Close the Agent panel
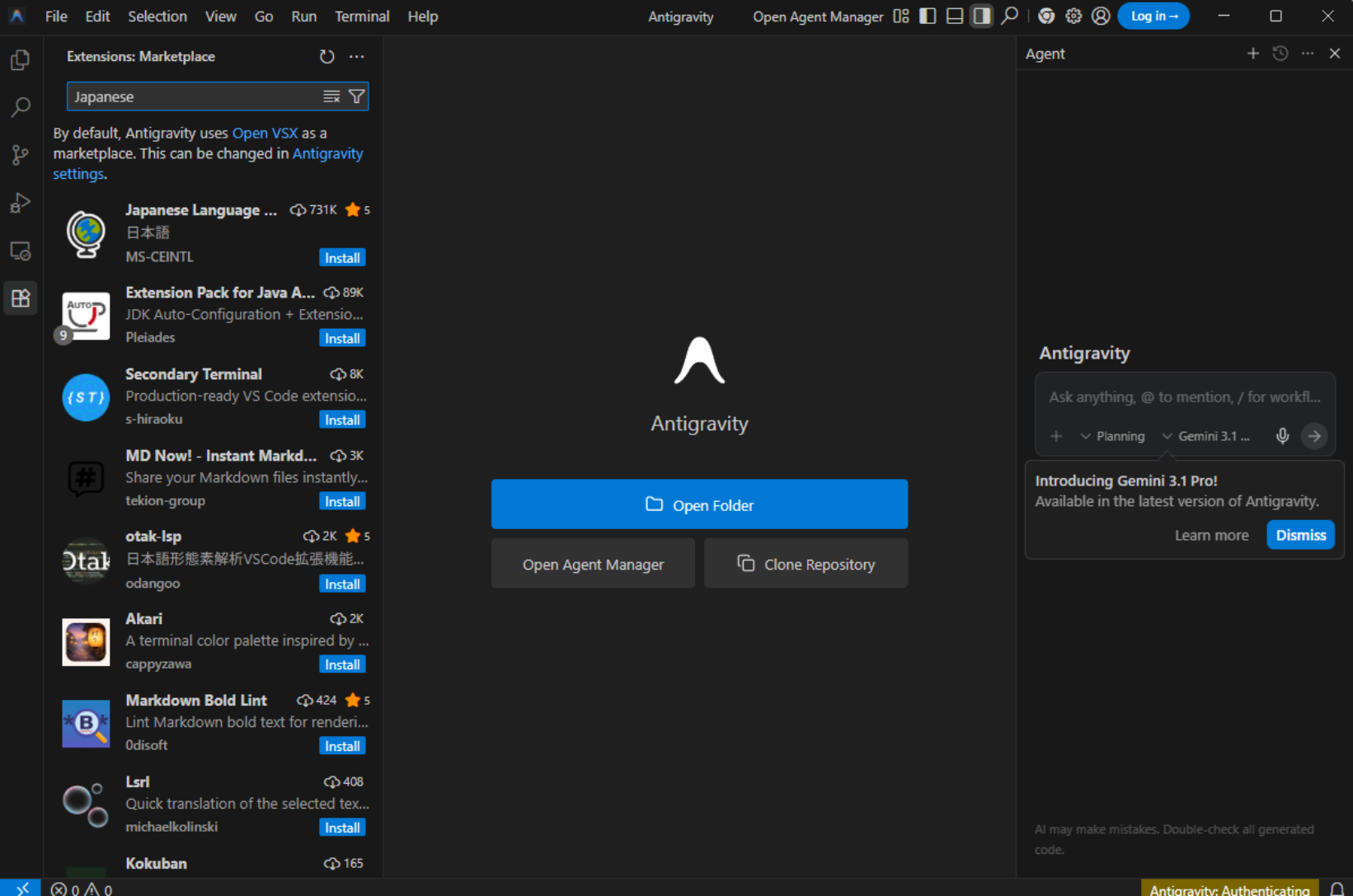 [x=1335, y=54]
